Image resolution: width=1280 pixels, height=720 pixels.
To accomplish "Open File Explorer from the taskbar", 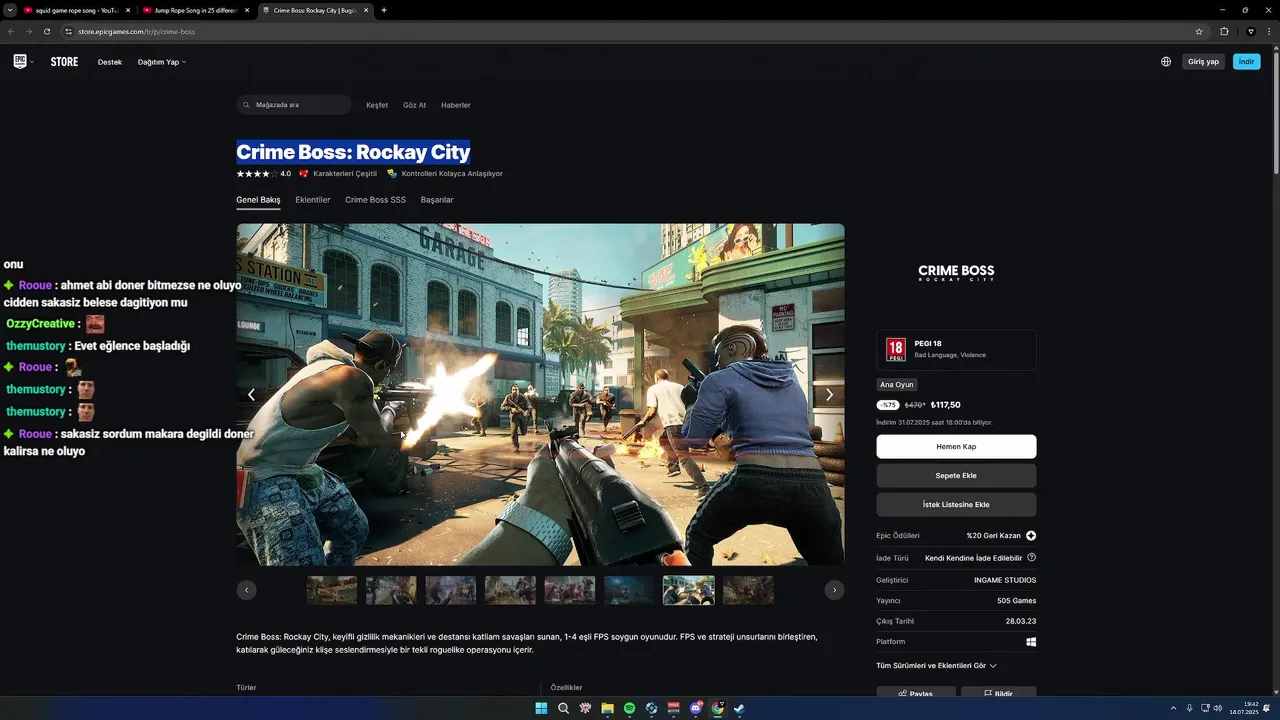I will [607, 708].
